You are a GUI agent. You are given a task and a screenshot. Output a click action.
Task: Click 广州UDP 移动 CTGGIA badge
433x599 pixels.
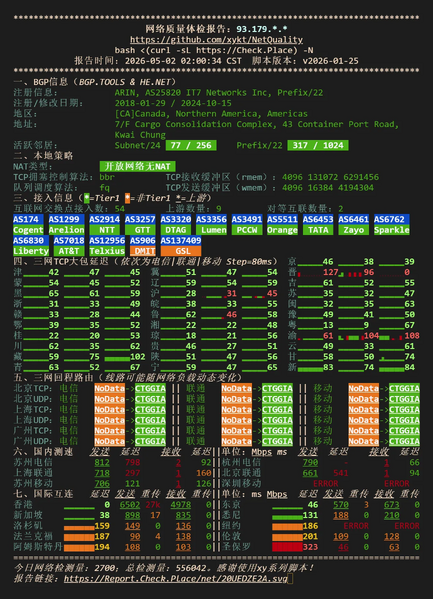point(404,441)
